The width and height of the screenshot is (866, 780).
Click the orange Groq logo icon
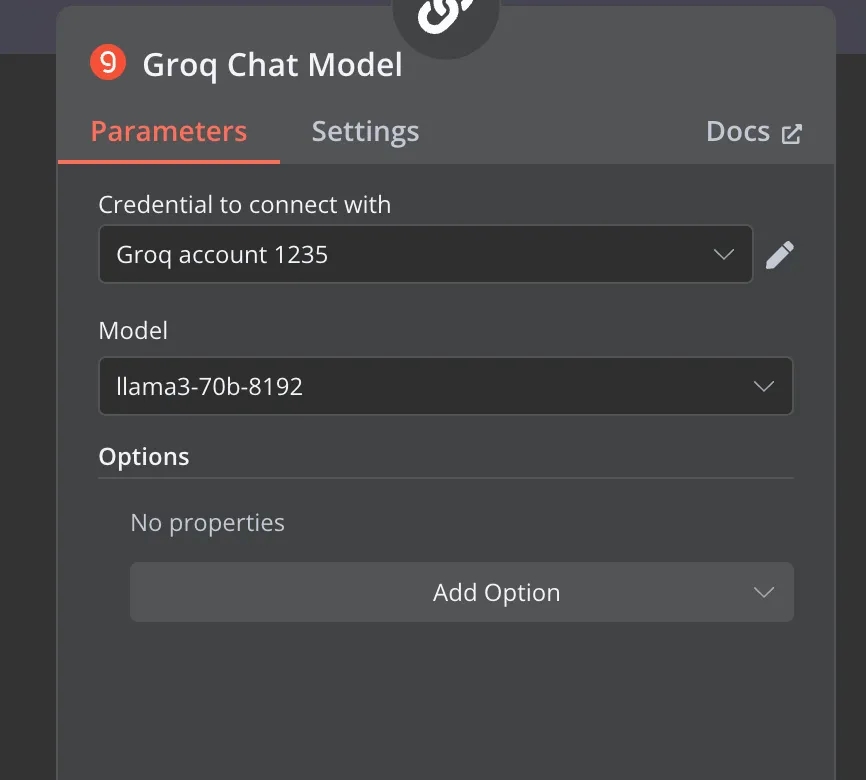(x=108, y=62)
